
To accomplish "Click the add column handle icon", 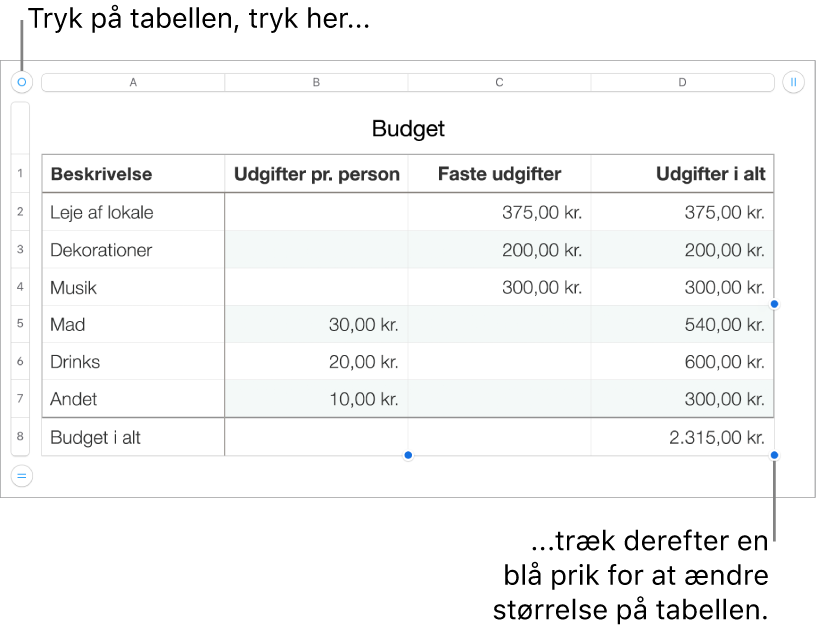I will click(x=793, y=82).
